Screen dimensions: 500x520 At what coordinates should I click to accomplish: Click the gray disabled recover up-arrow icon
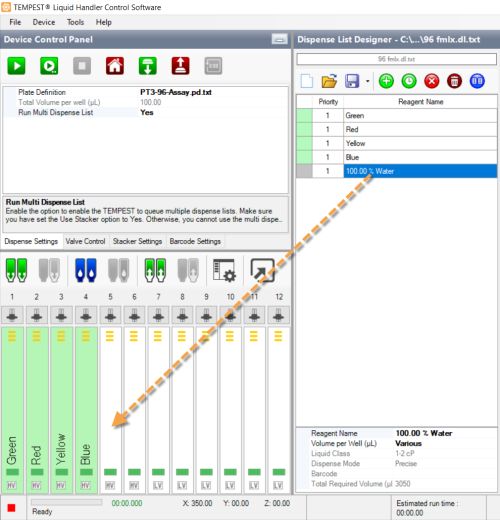point(188,270)
